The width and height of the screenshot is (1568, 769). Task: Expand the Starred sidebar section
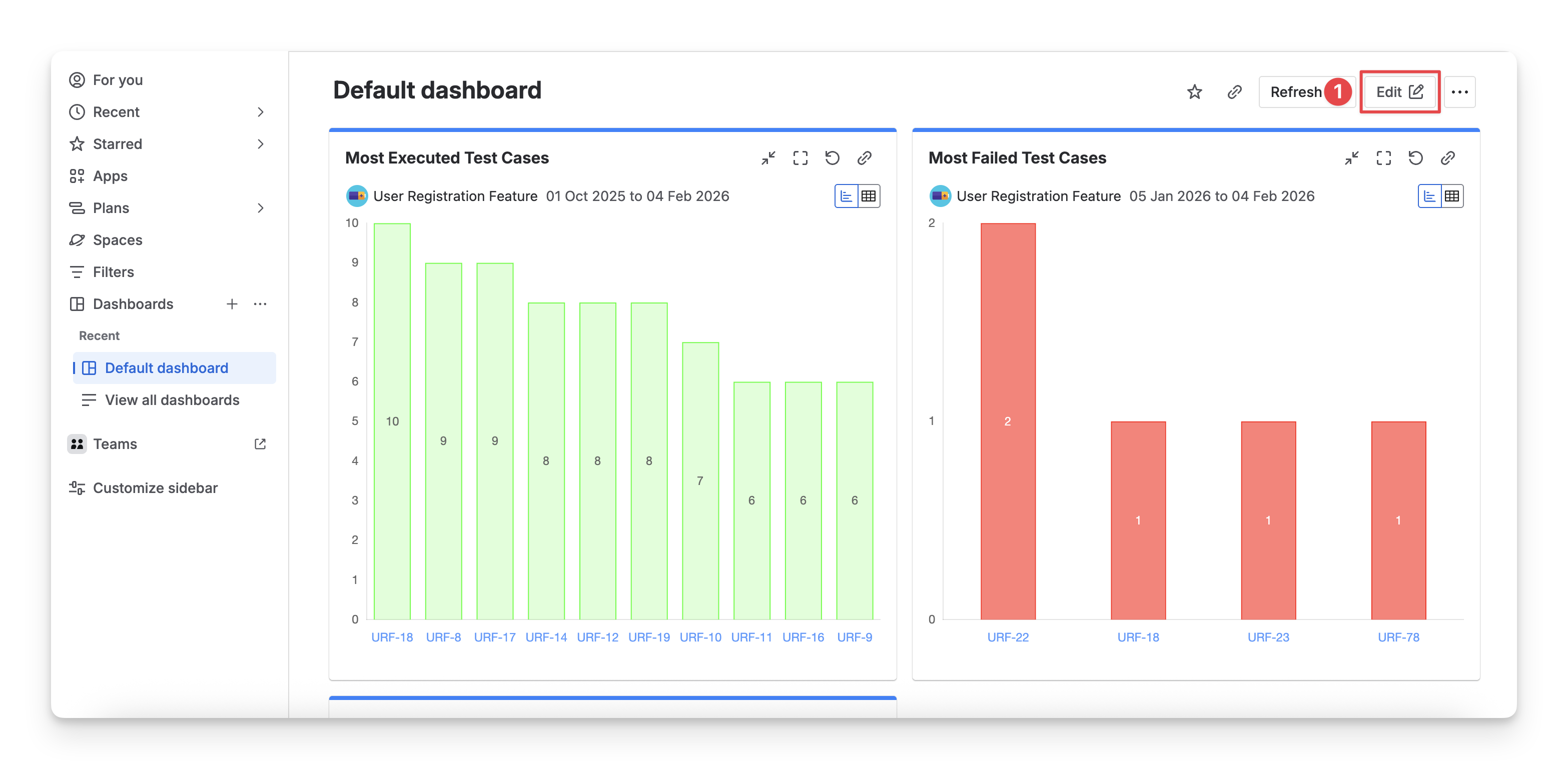point(261,144)
